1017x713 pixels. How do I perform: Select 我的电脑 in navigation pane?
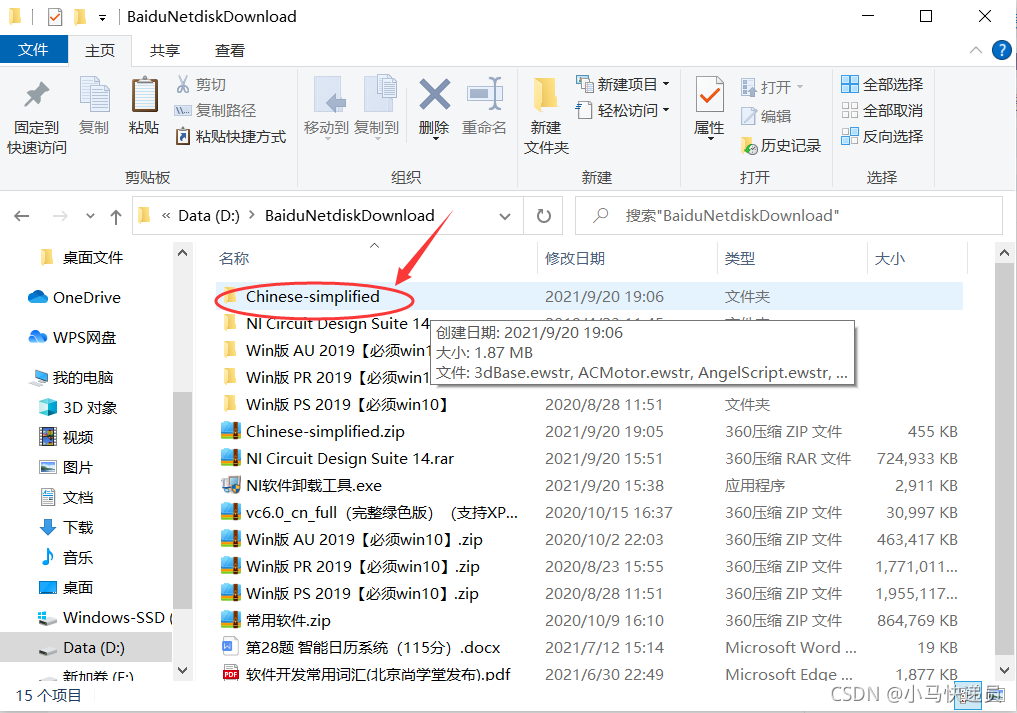73,378
